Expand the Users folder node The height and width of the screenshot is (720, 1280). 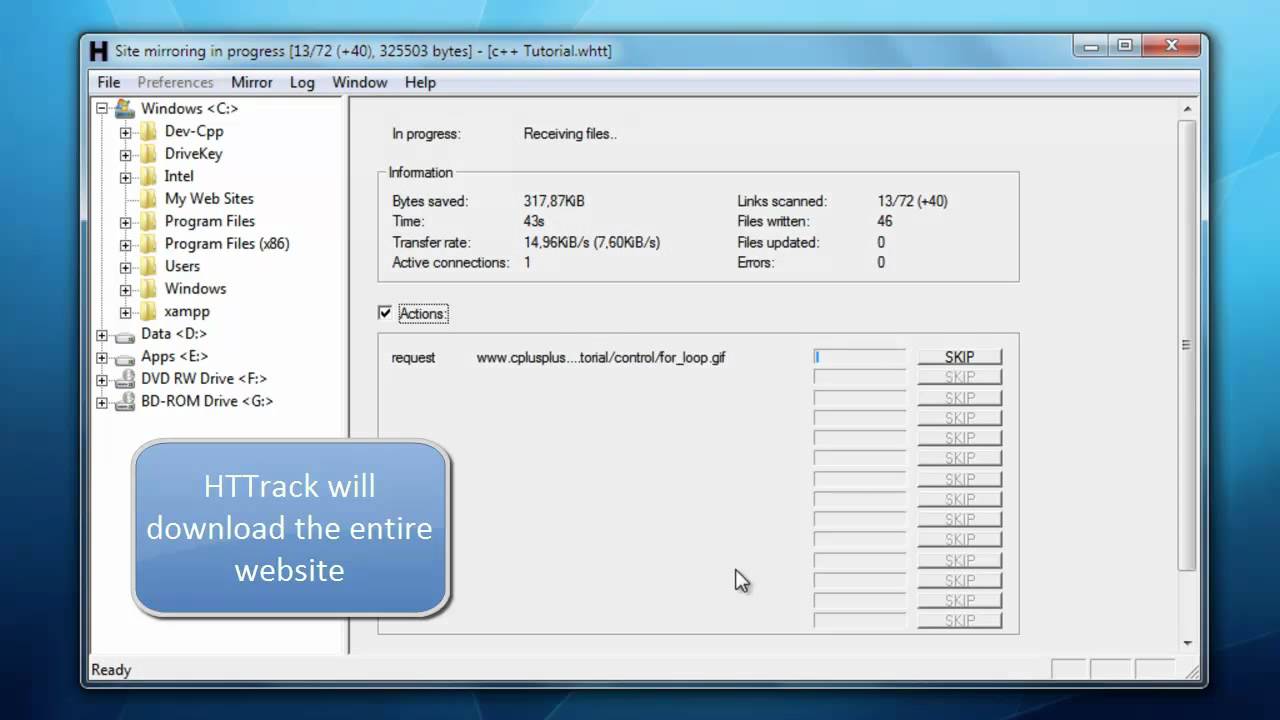click(125, 267)
